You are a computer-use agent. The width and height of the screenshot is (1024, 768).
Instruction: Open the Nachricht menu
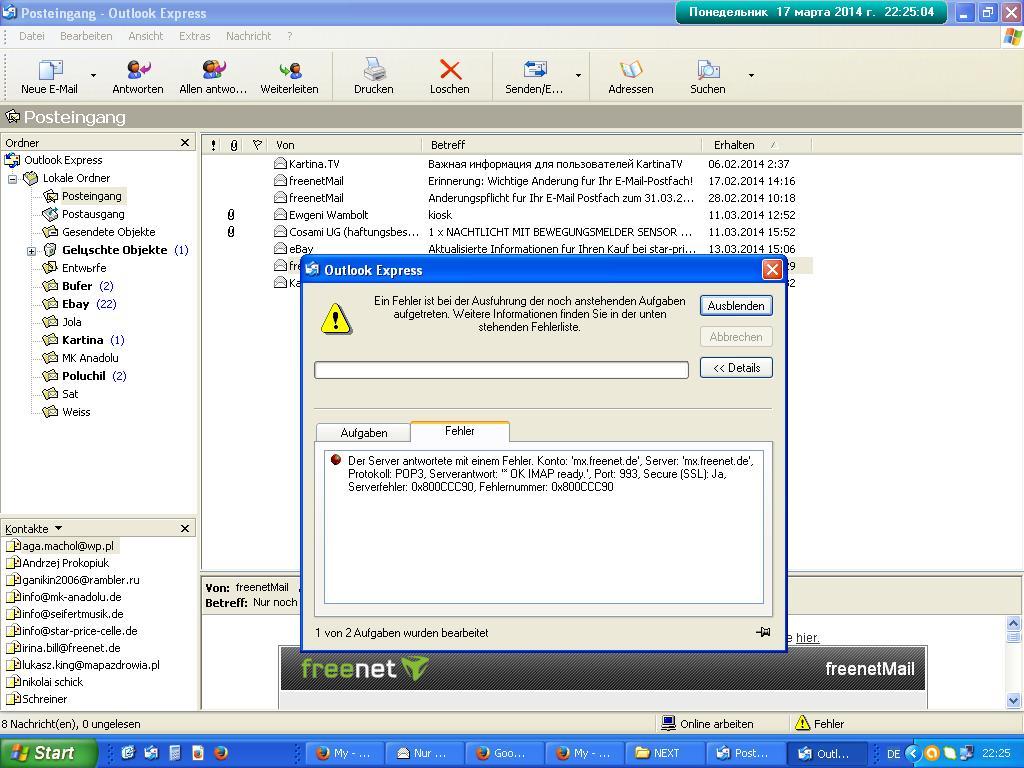coord(248,36)
